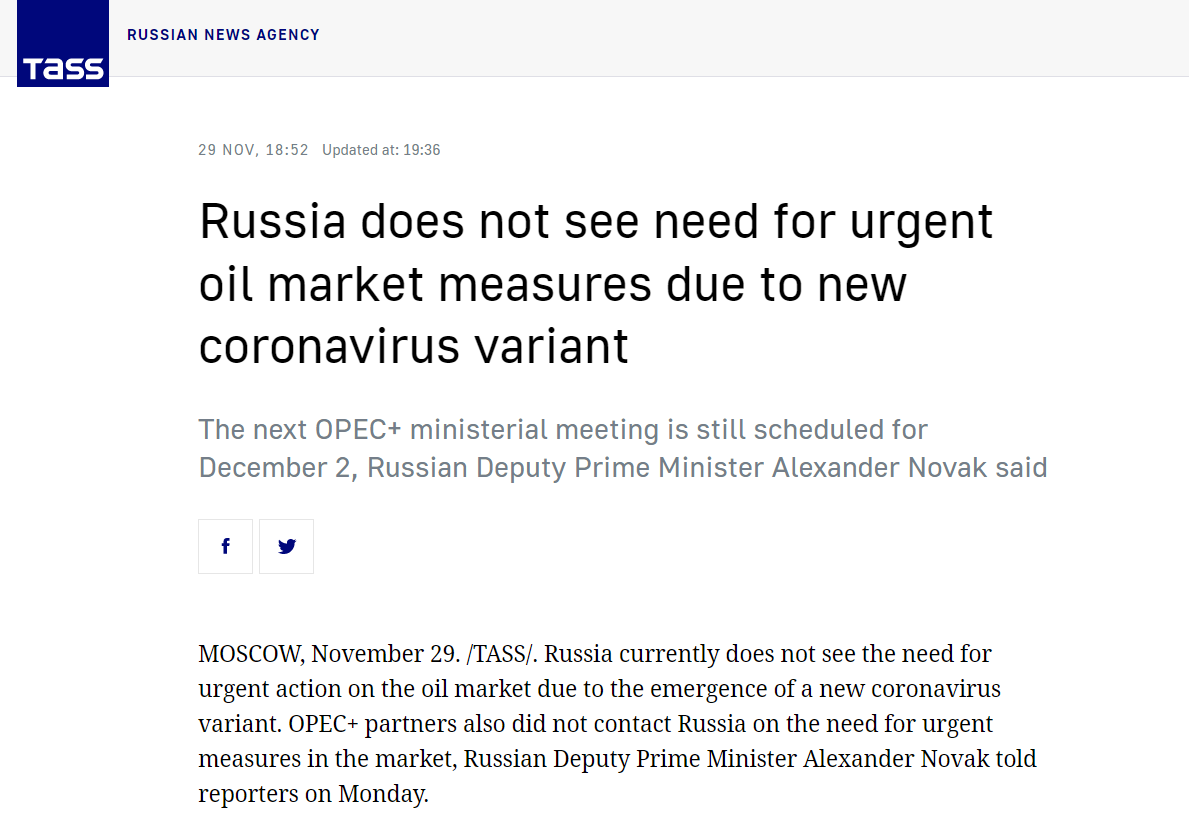
Task: Click the '/TASS/' tag in the article body
Action: coord(502,654)
